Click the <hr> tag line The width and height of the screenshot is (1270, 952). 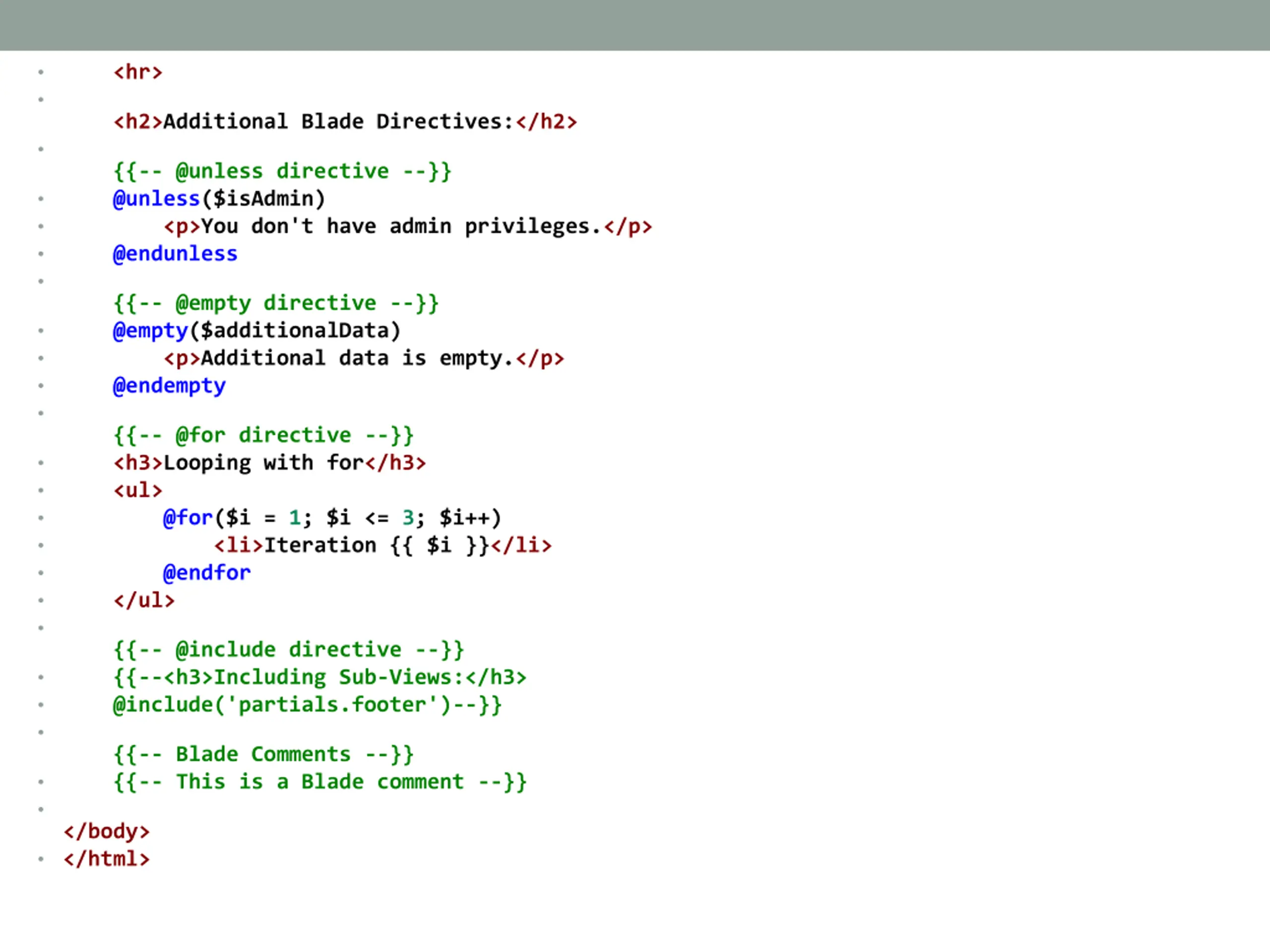click(138, 72)
